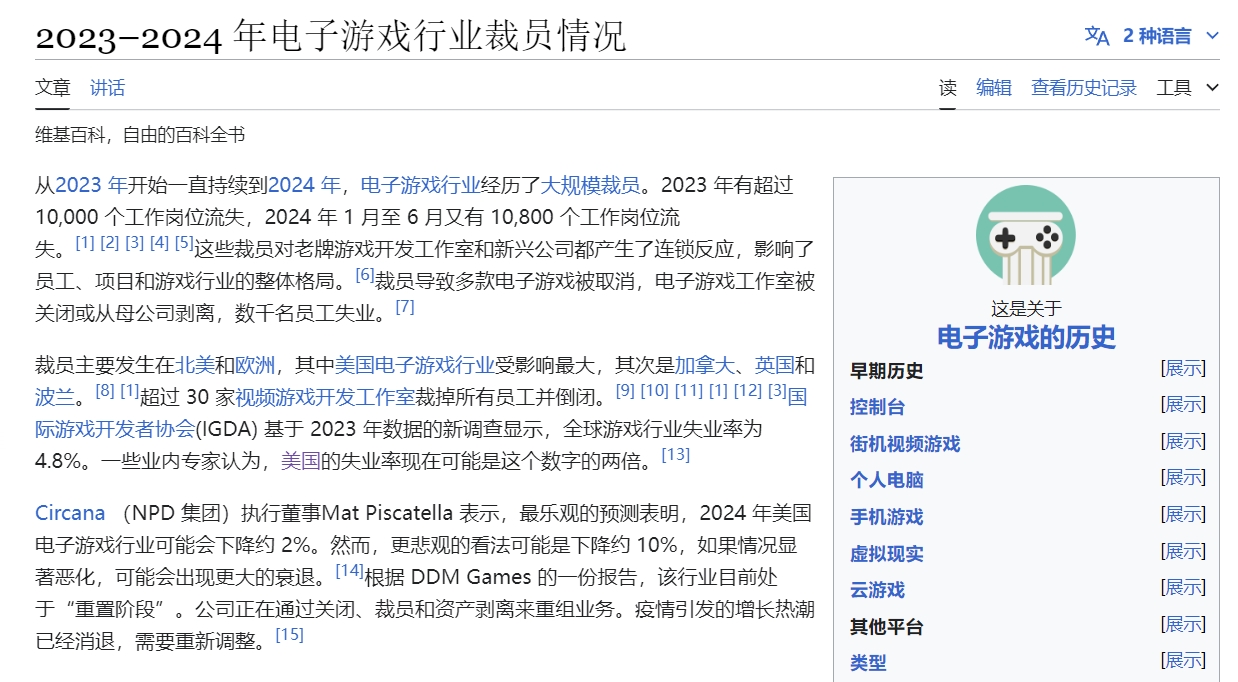Expand 个人电脑 row via 展示
The height and width of the screenshot is (682, 1238).
(x=1183, y=478)
